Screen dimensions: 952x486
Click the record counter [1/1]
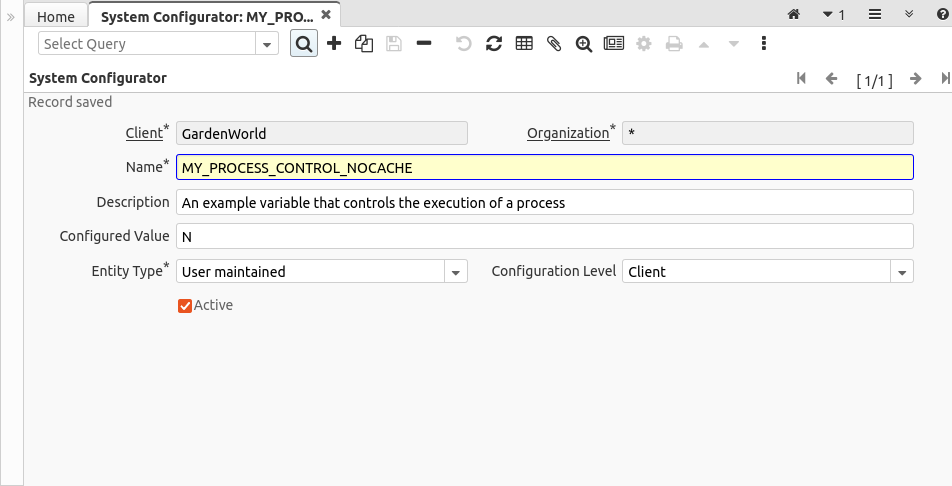pos(874,80)
